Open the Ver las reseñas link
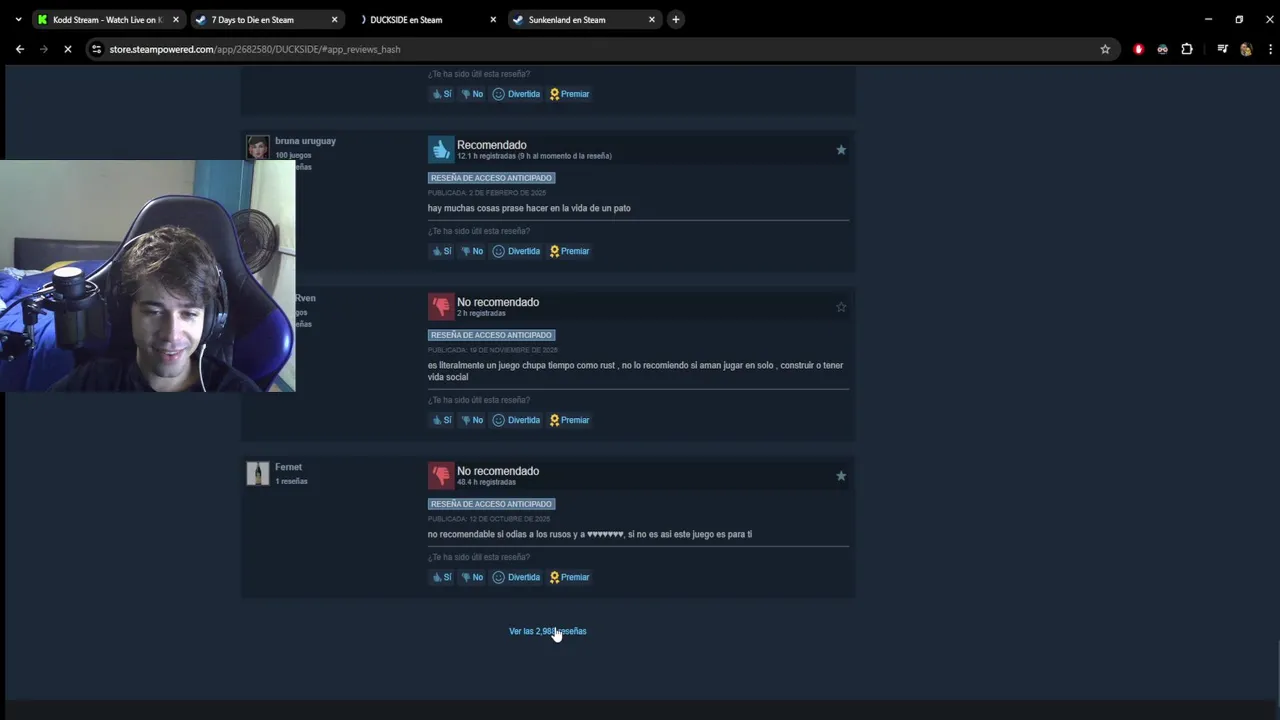 tap(547, 631)
